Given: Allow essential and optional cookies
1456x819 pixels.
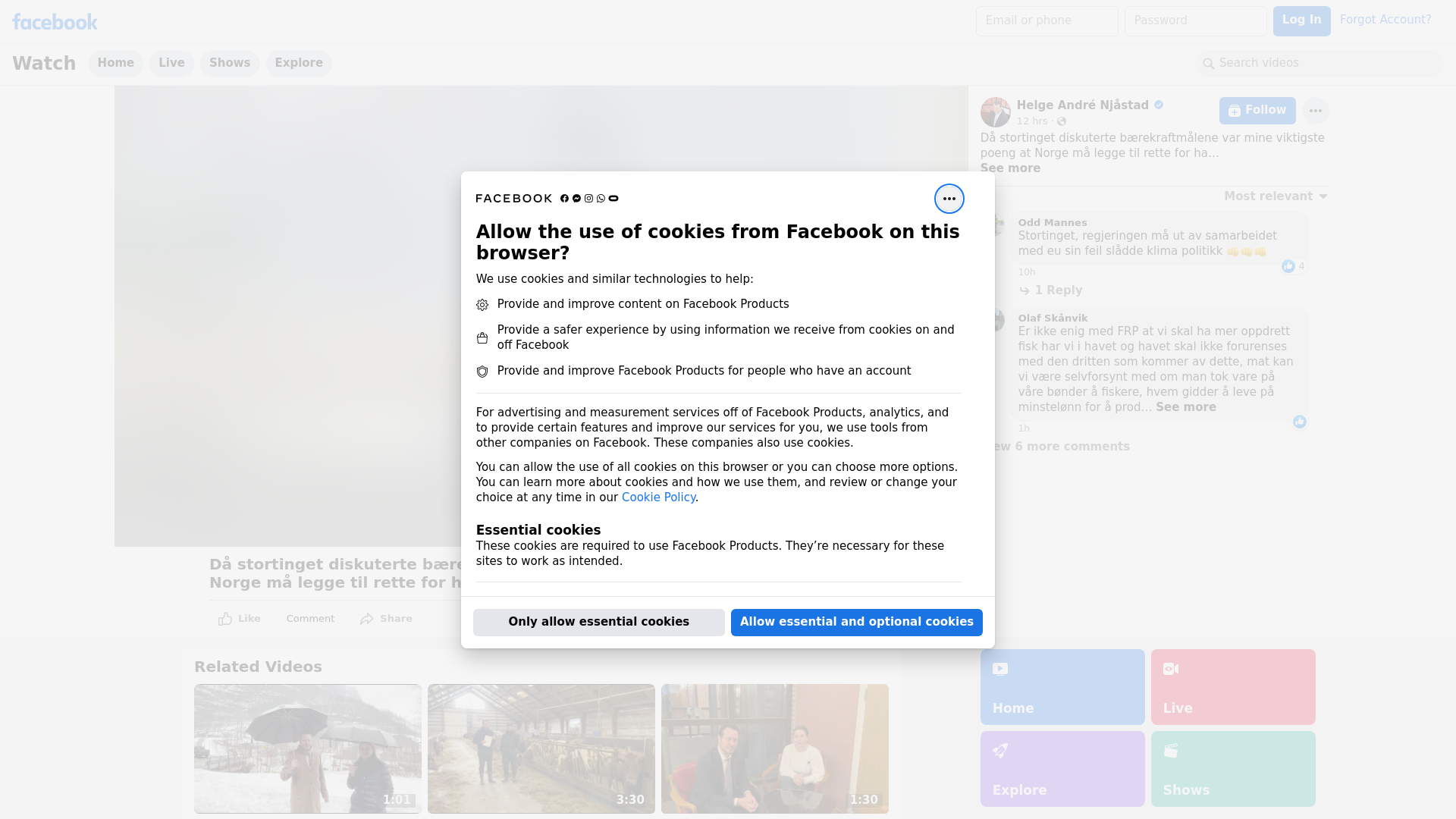Looking at the screenshot, I should coord(856,622).
